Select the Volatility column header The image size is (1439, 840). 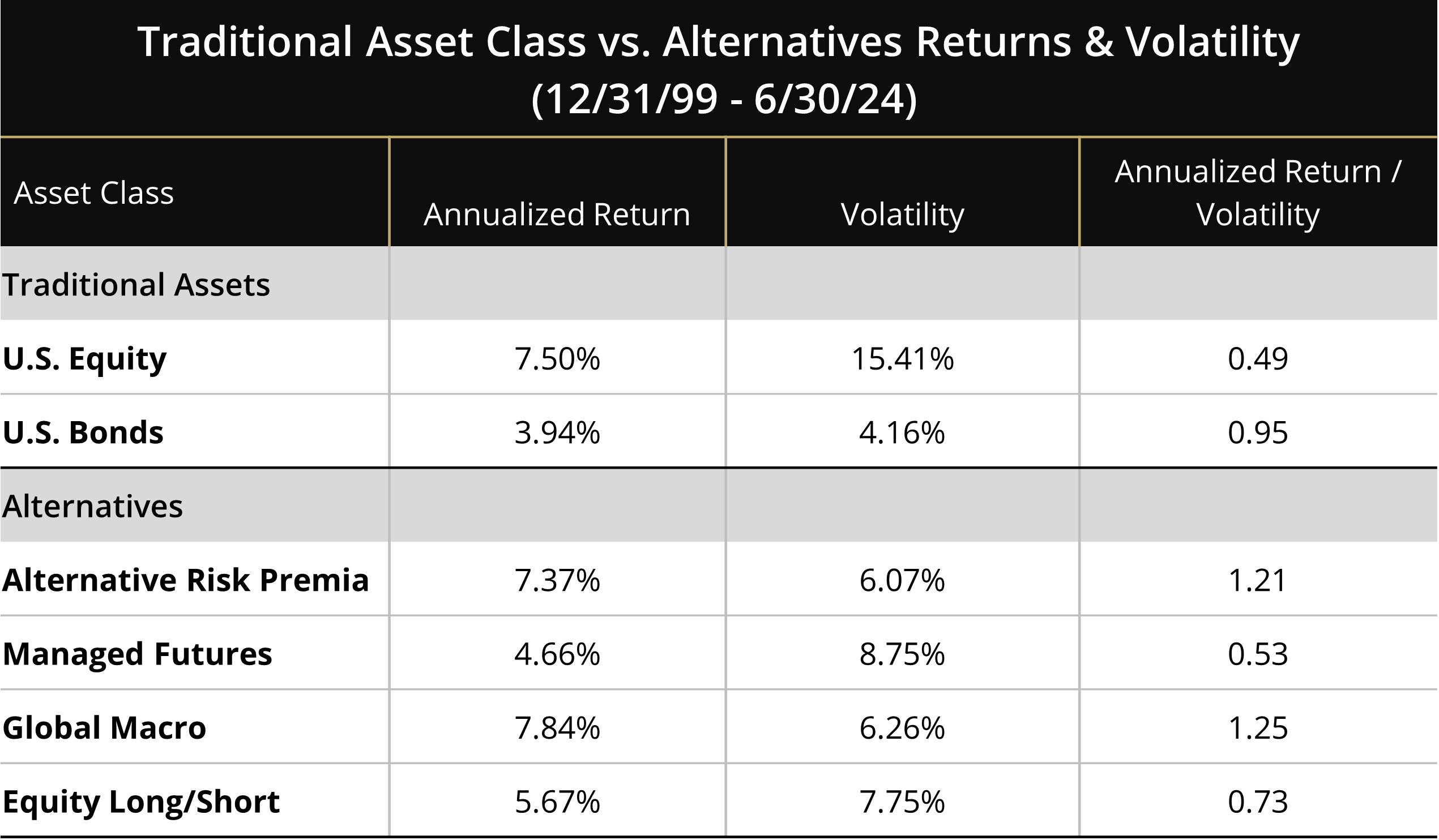(x=903, y=215)
